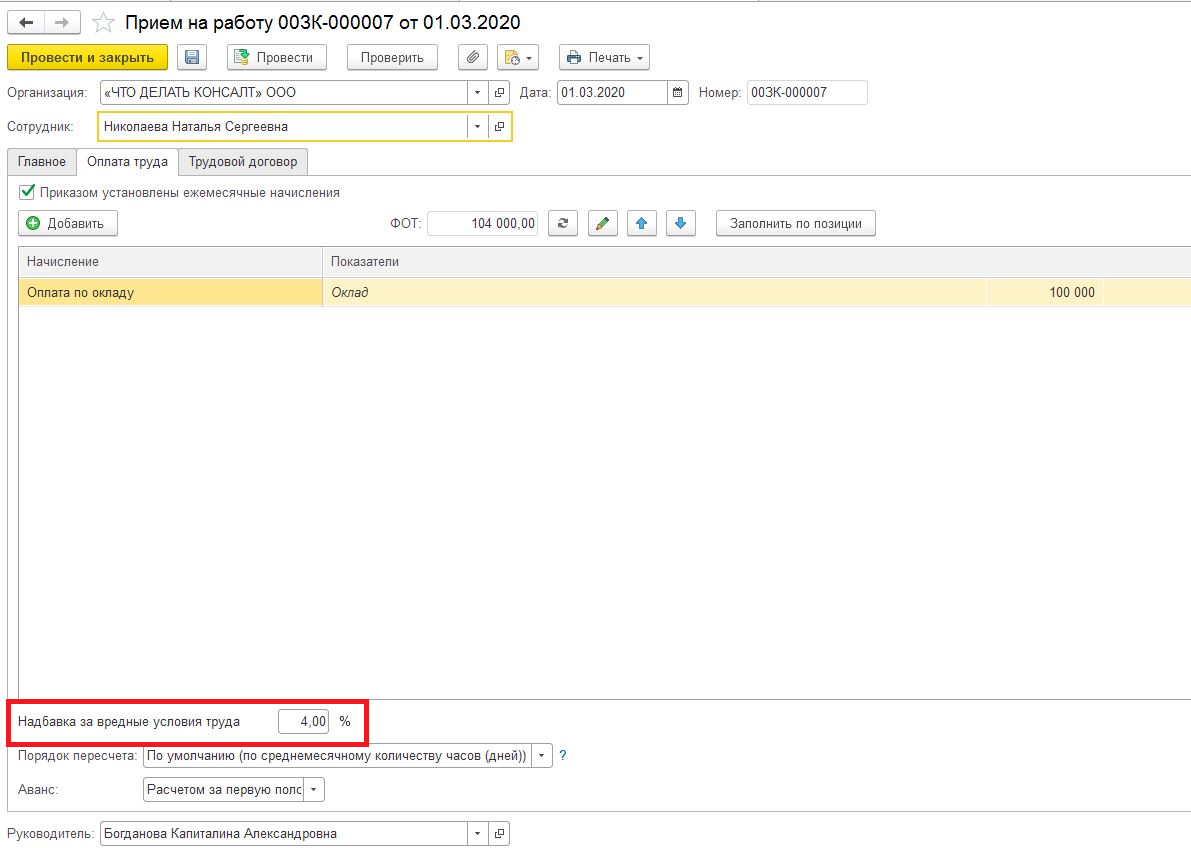Click the back navigation arrow

pos(26,22)
